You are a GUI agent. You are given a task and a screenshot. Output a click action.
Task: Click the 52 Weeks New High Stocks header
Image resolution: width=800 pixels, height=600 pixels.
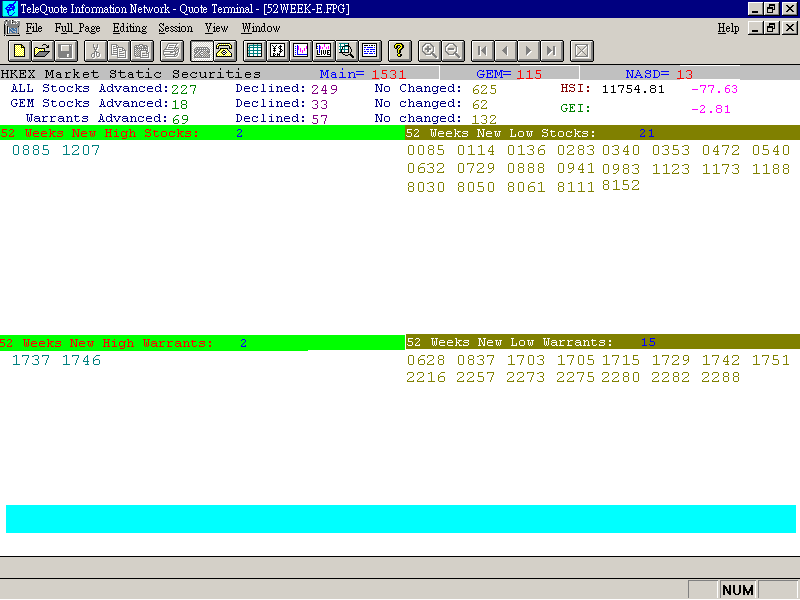point(202,133)
